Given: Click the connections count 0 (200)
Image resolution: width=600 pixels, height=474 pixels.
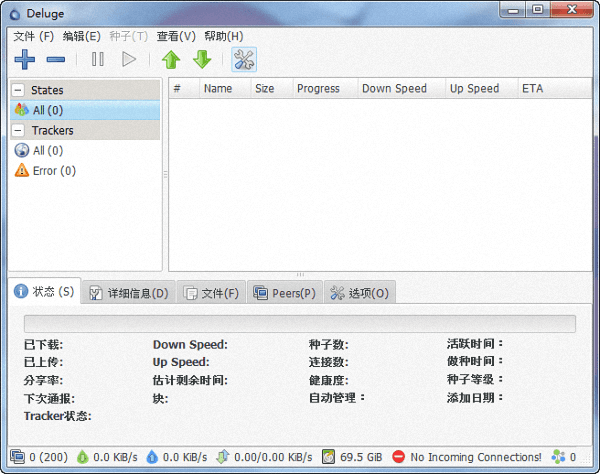Looking at the screenshot, I should click(x=48, y=457).
